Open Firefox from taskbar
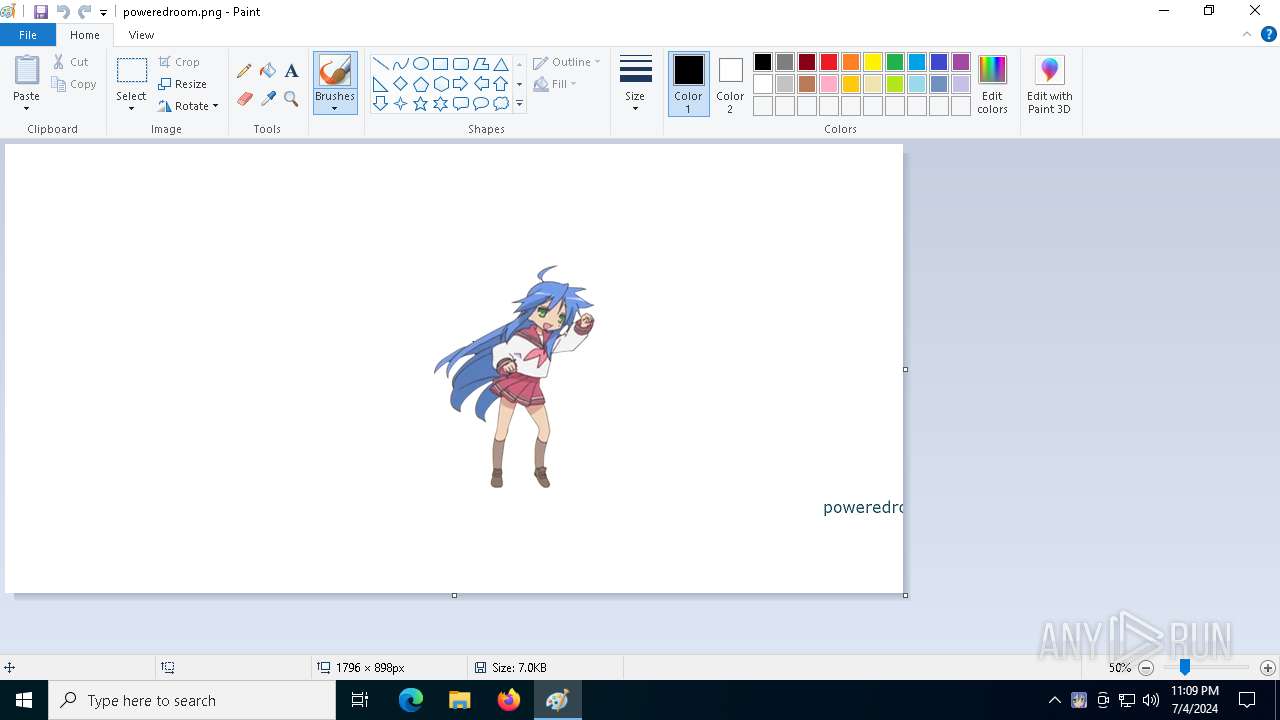Image resolution: width=1280 pixels, height=720 pixels. point(509,700)
